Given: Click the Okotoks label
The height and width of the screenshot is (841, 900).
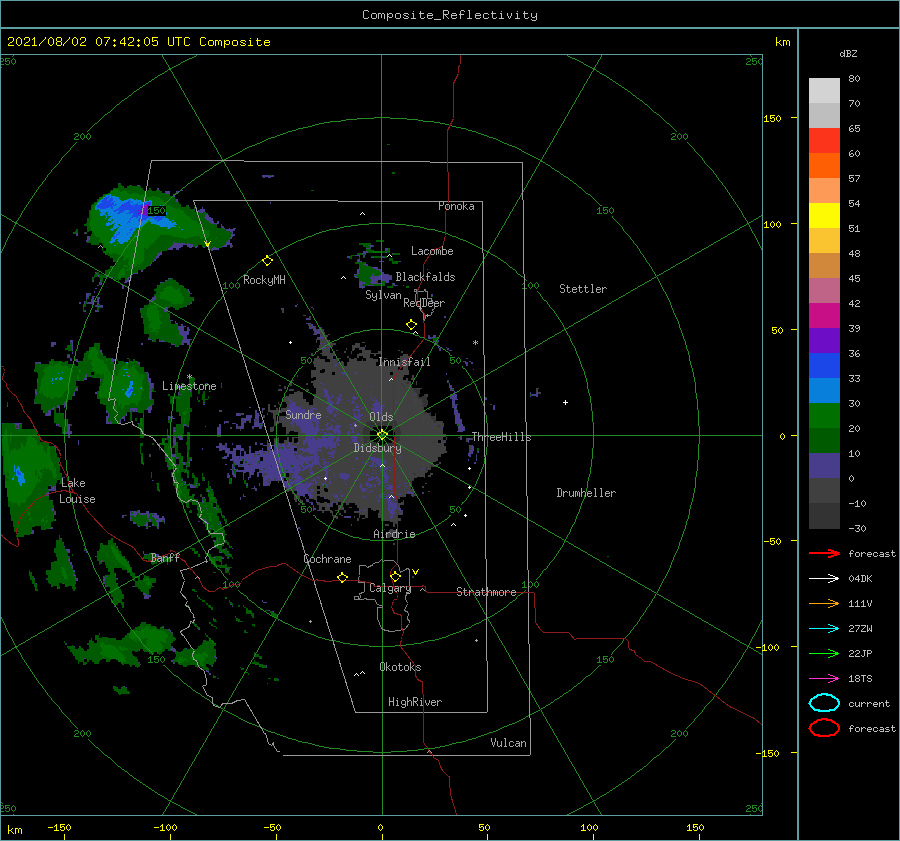Looking at the screenshot, I should click(x=400, y=667).
